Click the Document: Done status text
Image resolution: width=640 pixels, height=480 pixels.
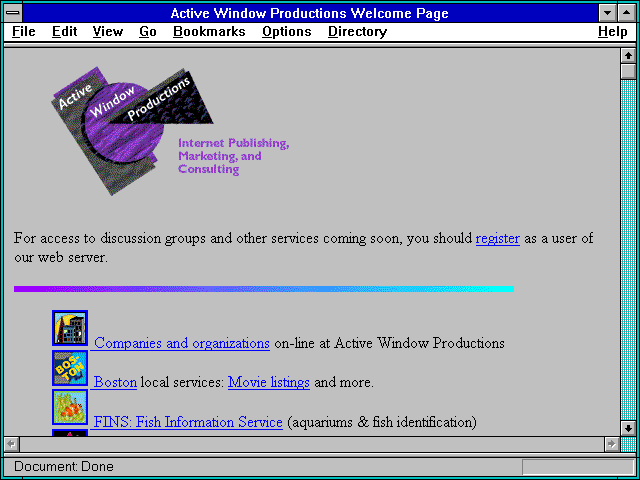64,466
